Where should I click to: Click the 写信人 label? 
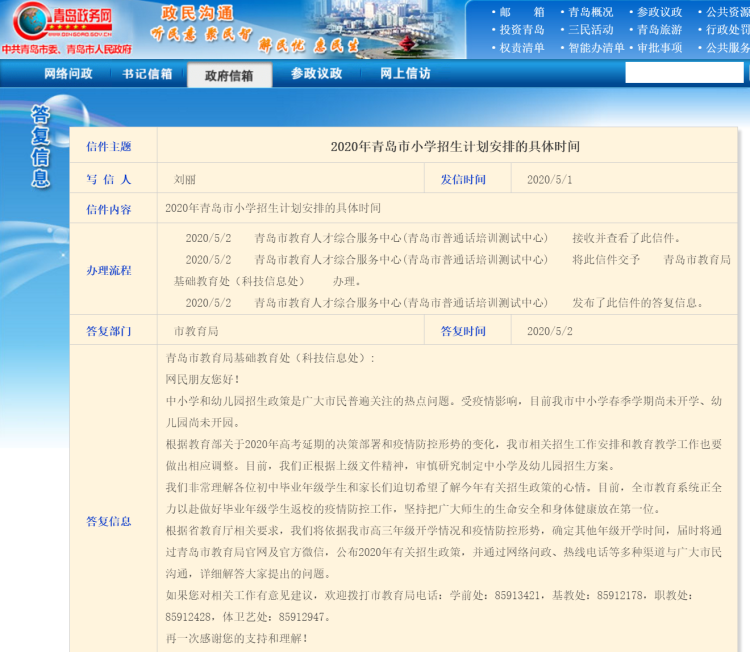tap(109, 179)
